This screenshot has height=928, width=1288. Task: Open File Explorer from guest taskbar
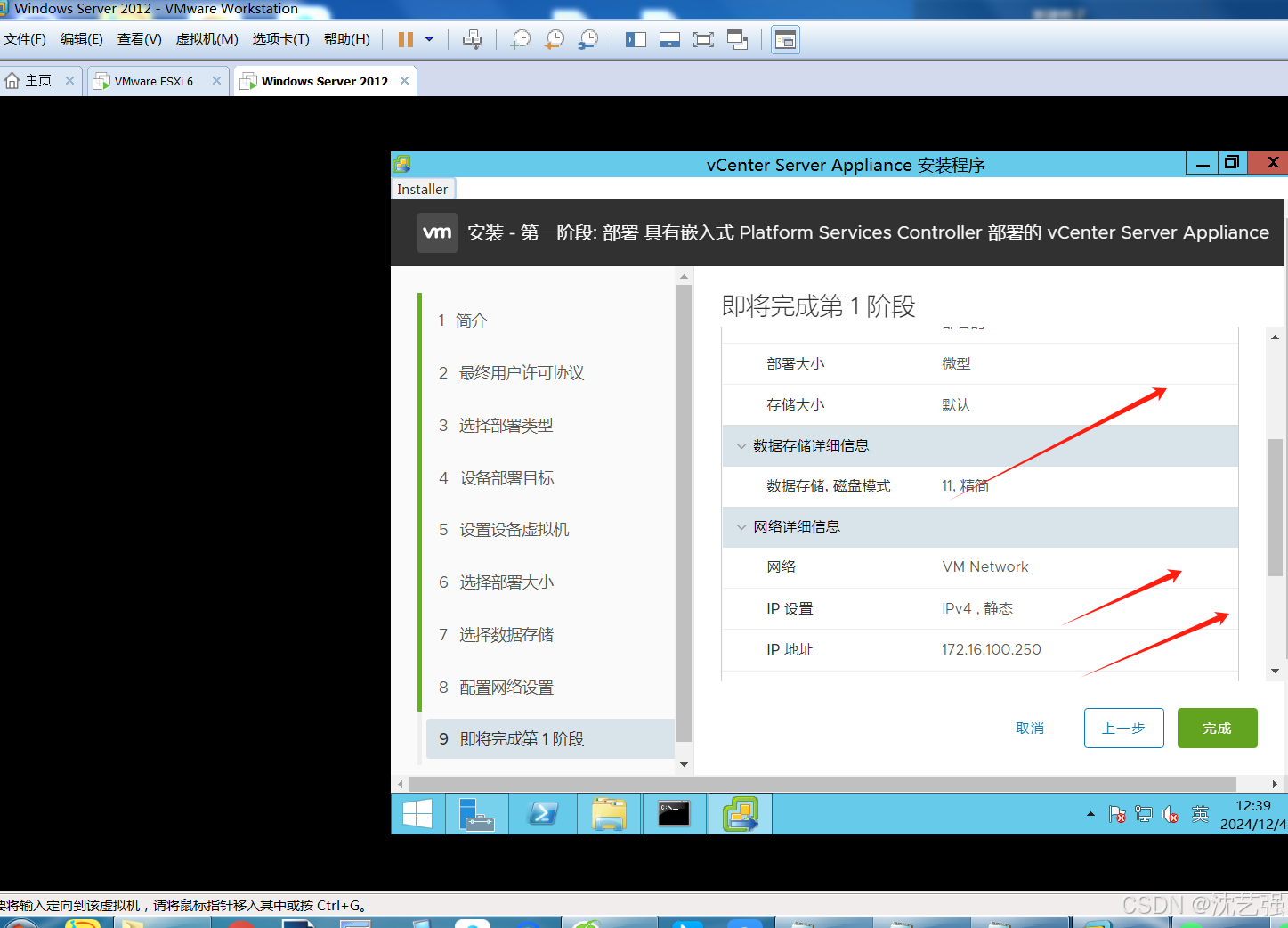[609, 814]
